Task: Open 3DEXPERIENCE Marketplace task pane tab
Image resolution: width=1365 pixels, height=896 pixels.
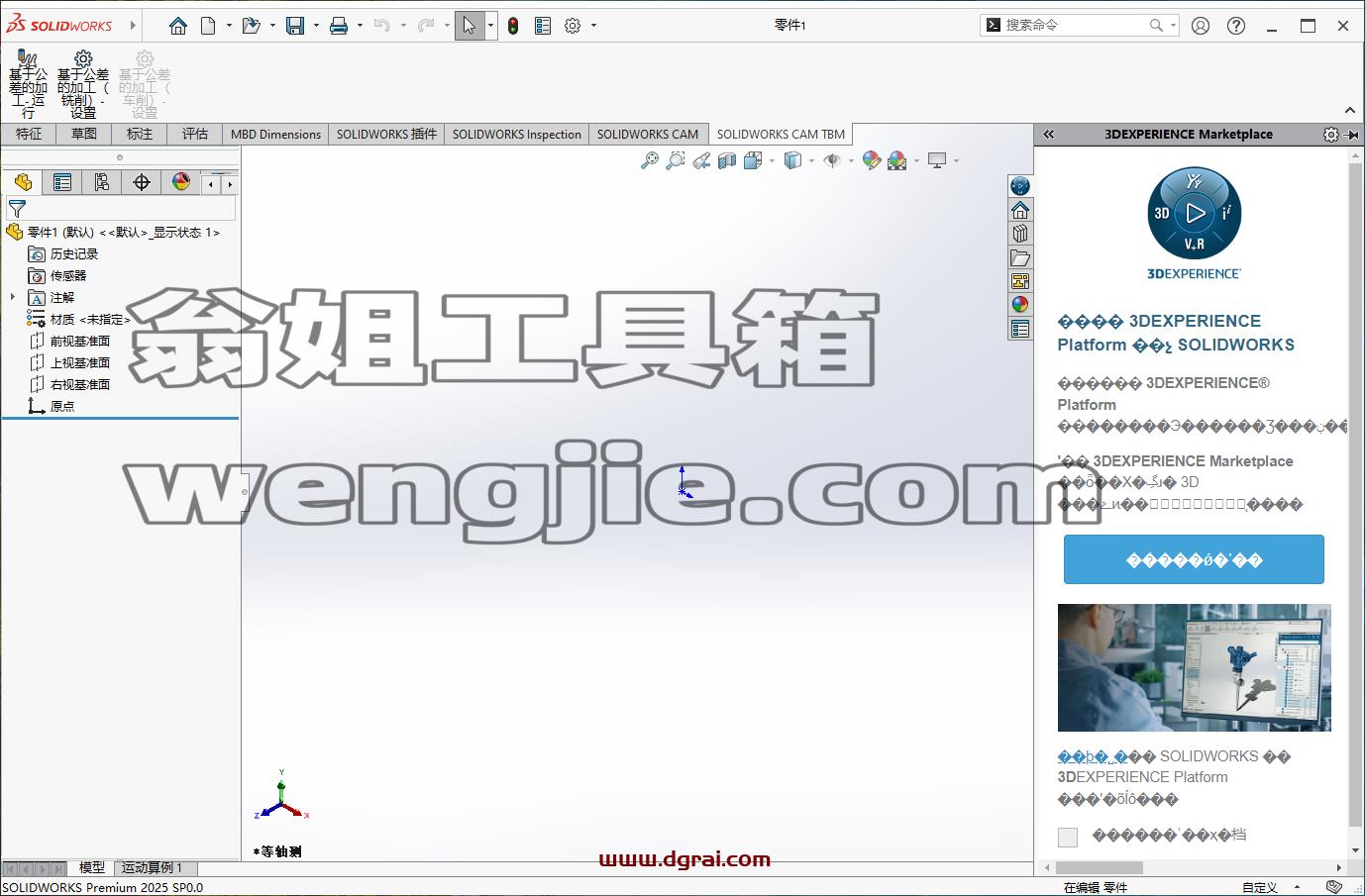Action: 1020,186
